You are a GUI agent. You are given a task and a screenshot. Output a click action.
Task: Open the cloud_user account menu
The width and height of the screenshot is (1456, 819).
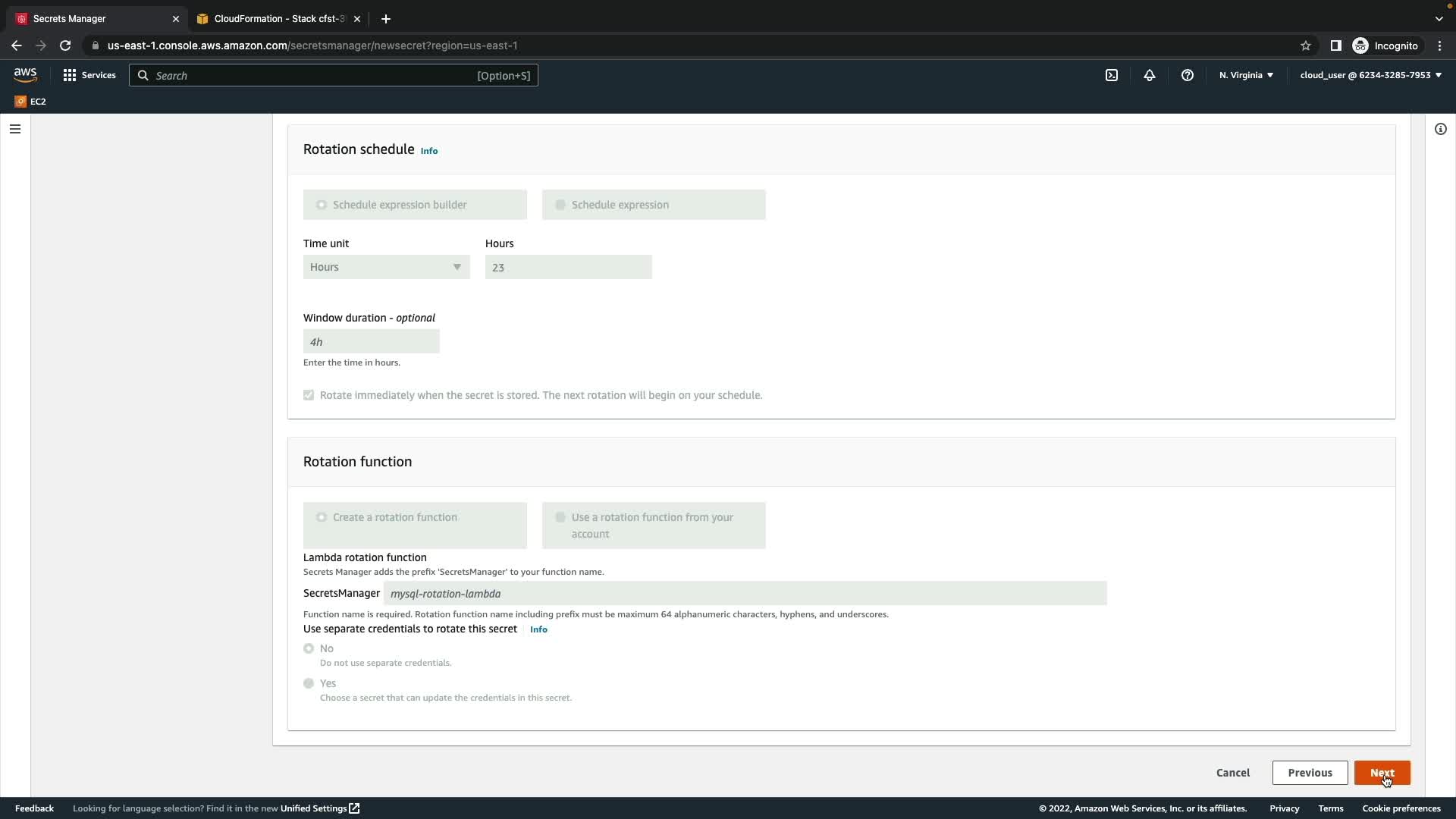click(1370, 75)
